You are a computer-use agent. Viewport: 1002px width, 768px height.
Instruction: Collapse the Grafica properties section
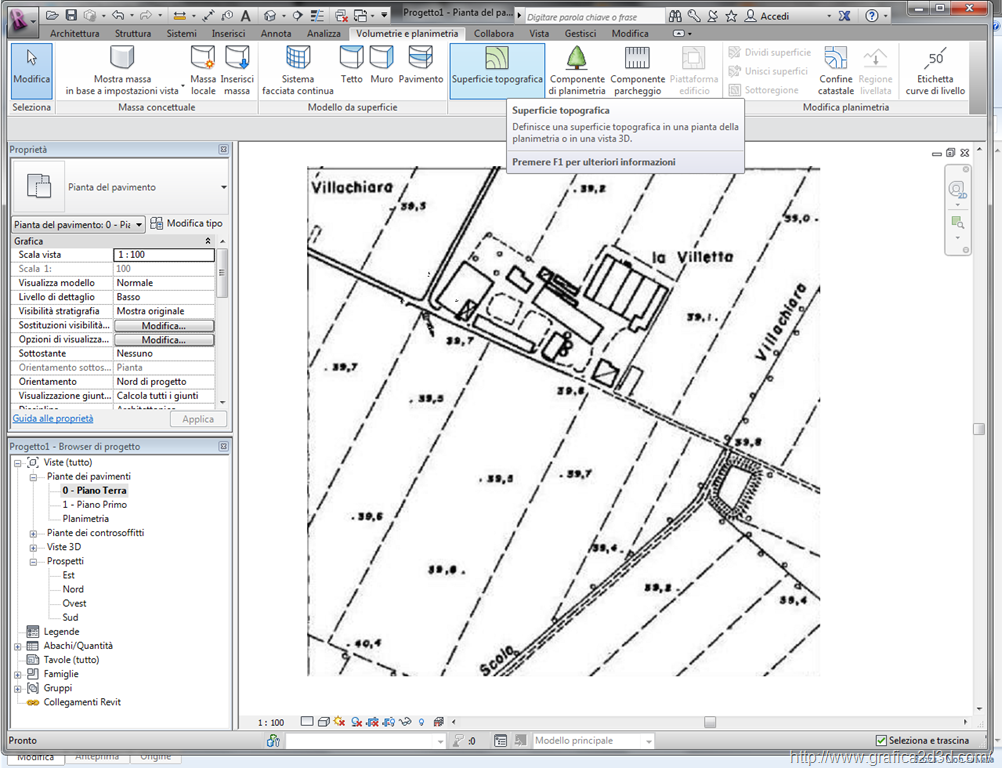pos(208,242)
